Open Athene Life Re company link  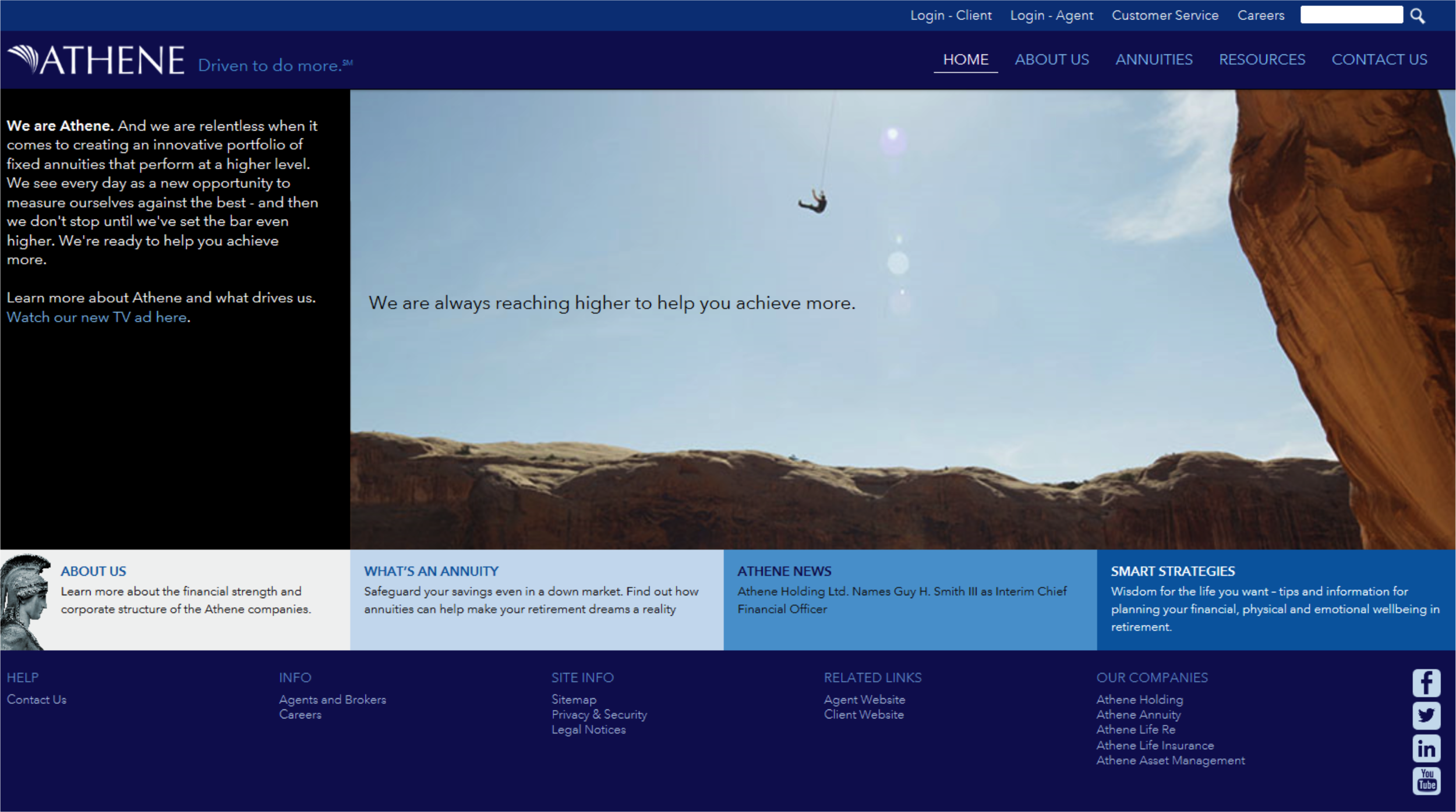[1136, 730]
